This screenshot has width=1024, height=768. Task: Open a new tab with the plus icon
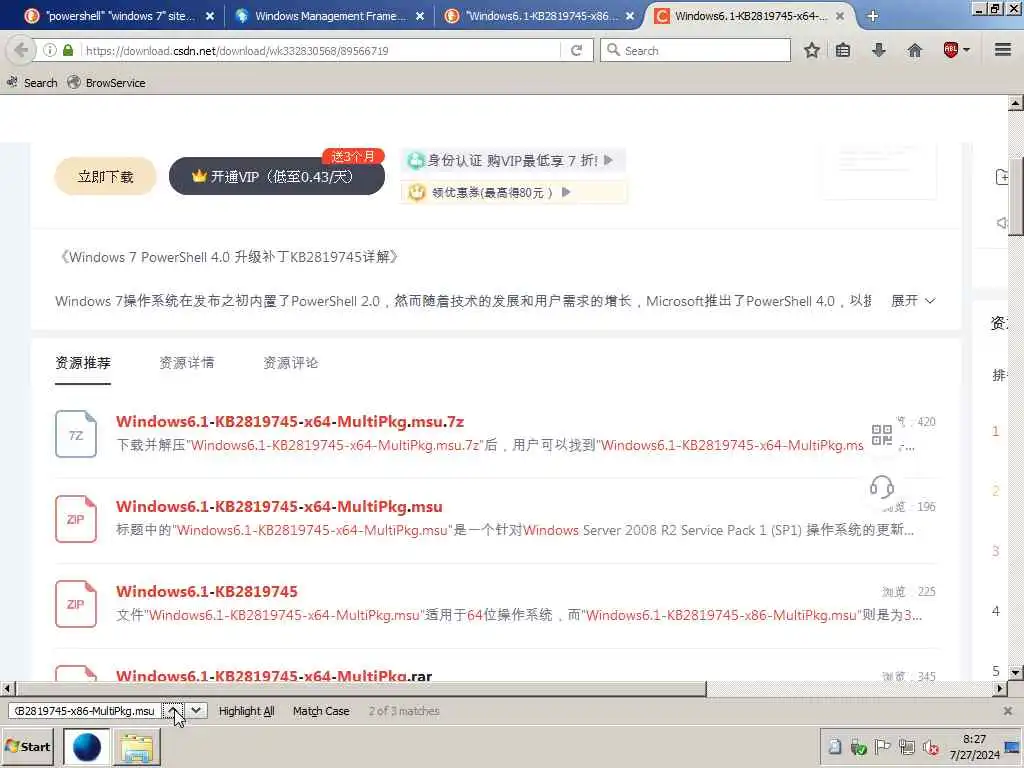(x=872, y=16)
